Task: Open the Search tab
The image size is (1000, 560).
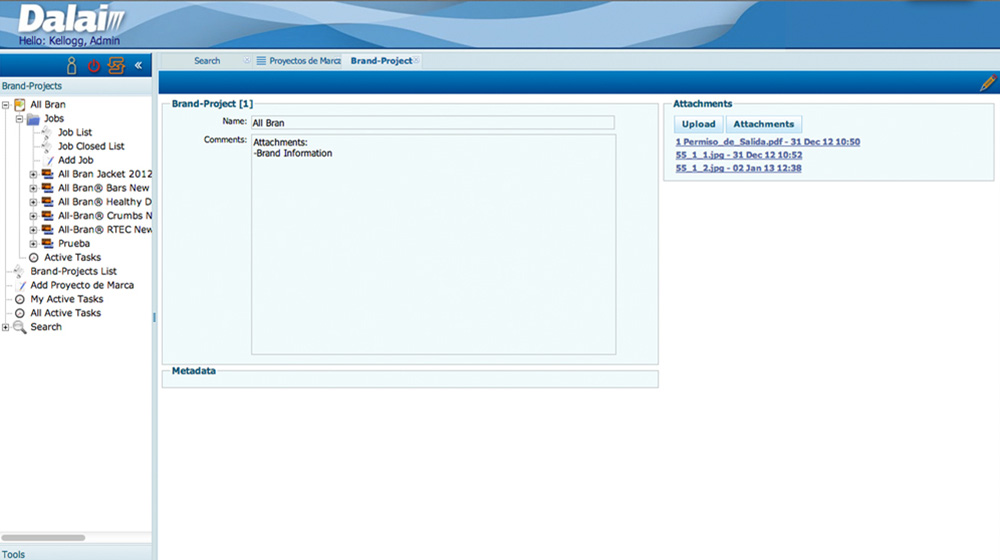Action: [x=207, y=61]
